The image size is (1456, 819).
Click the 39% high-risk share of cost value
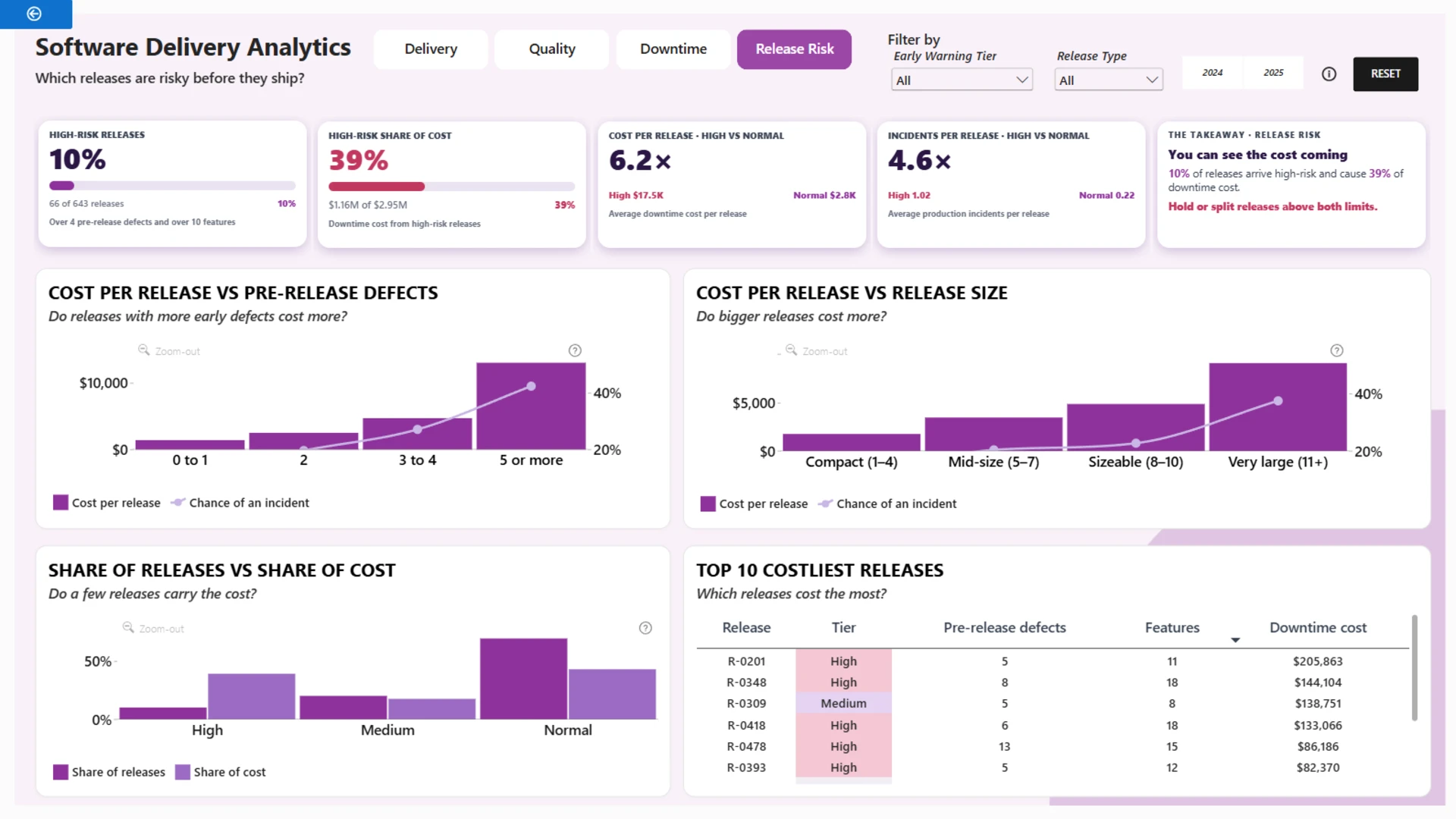click(x=358, y=160)
